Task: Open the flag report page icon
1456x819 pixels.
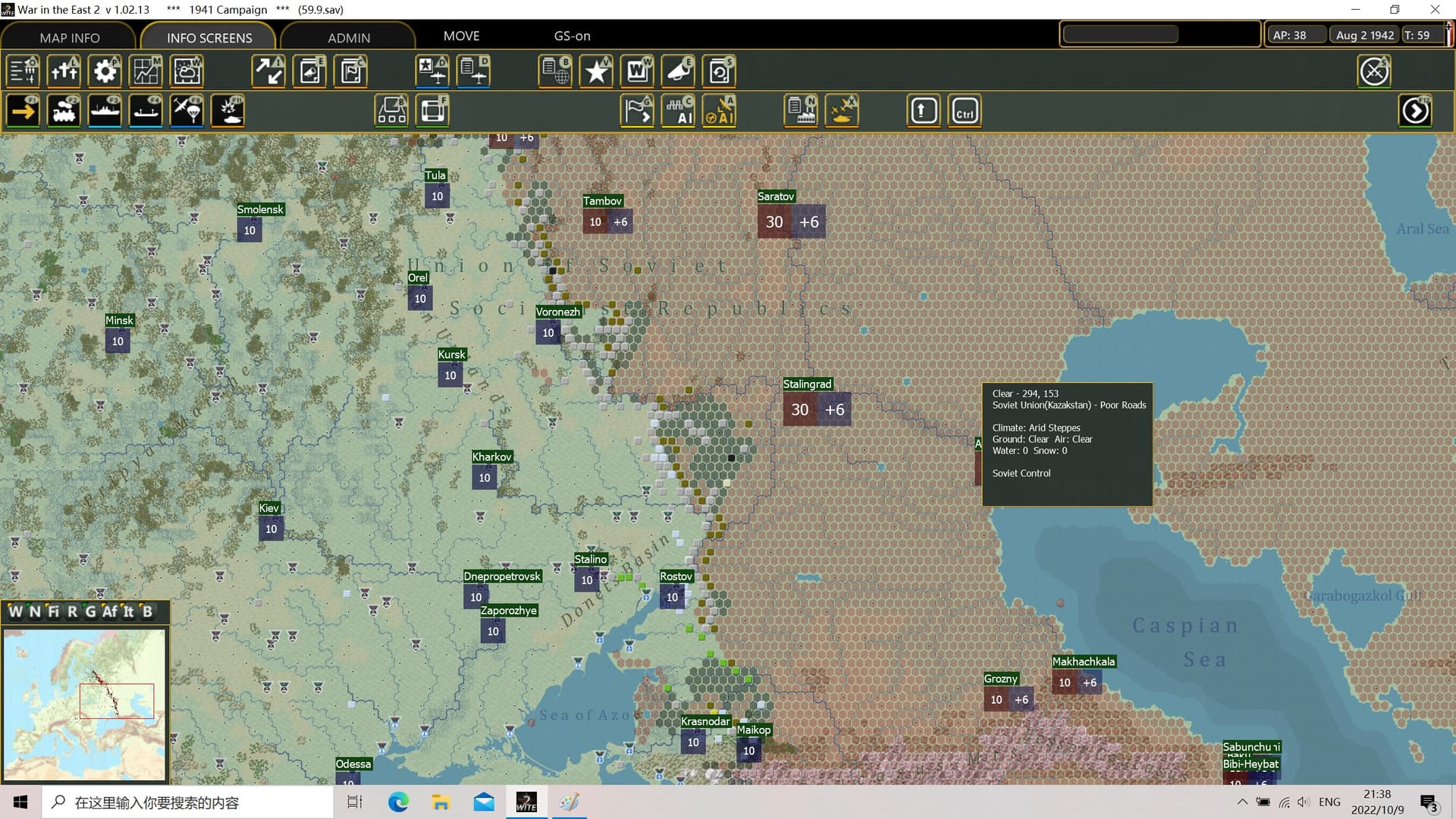Action: tap(350, 71)
